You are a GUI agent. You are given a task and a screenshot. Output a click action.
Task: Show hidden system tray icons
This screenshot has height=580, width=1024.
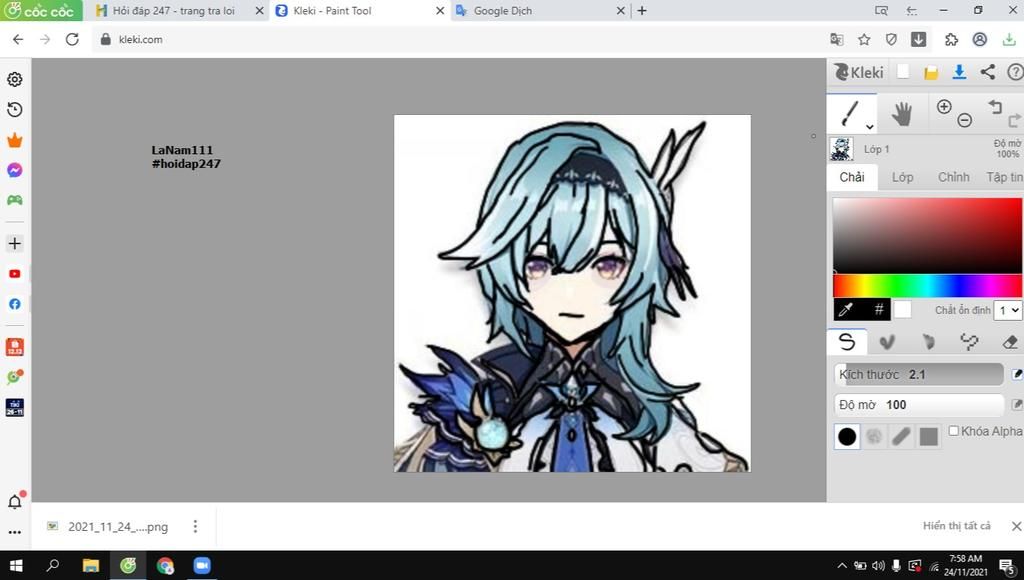[842, 566]
